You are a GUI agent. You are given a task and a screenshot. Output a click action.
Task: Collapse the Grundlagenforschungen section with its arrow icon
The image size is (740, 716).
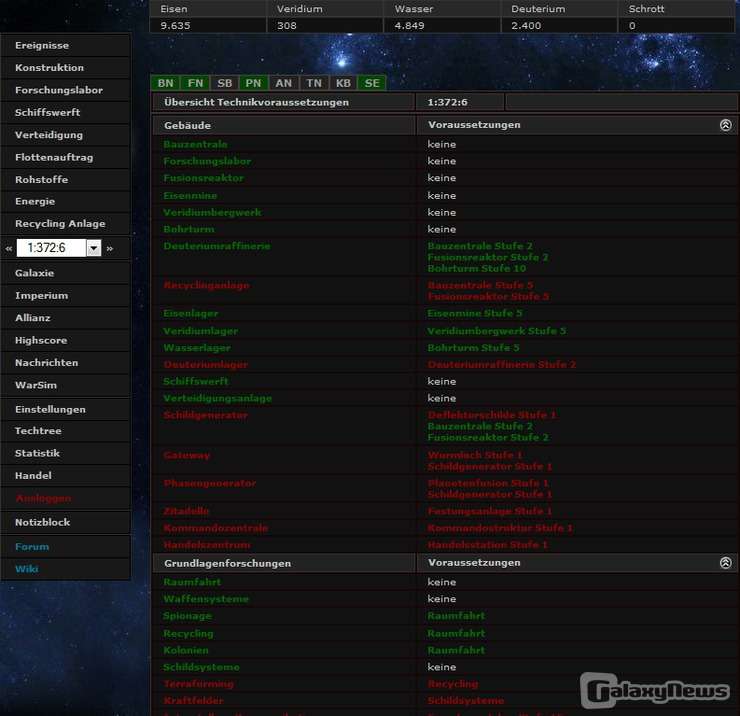(x=725, y=563)
